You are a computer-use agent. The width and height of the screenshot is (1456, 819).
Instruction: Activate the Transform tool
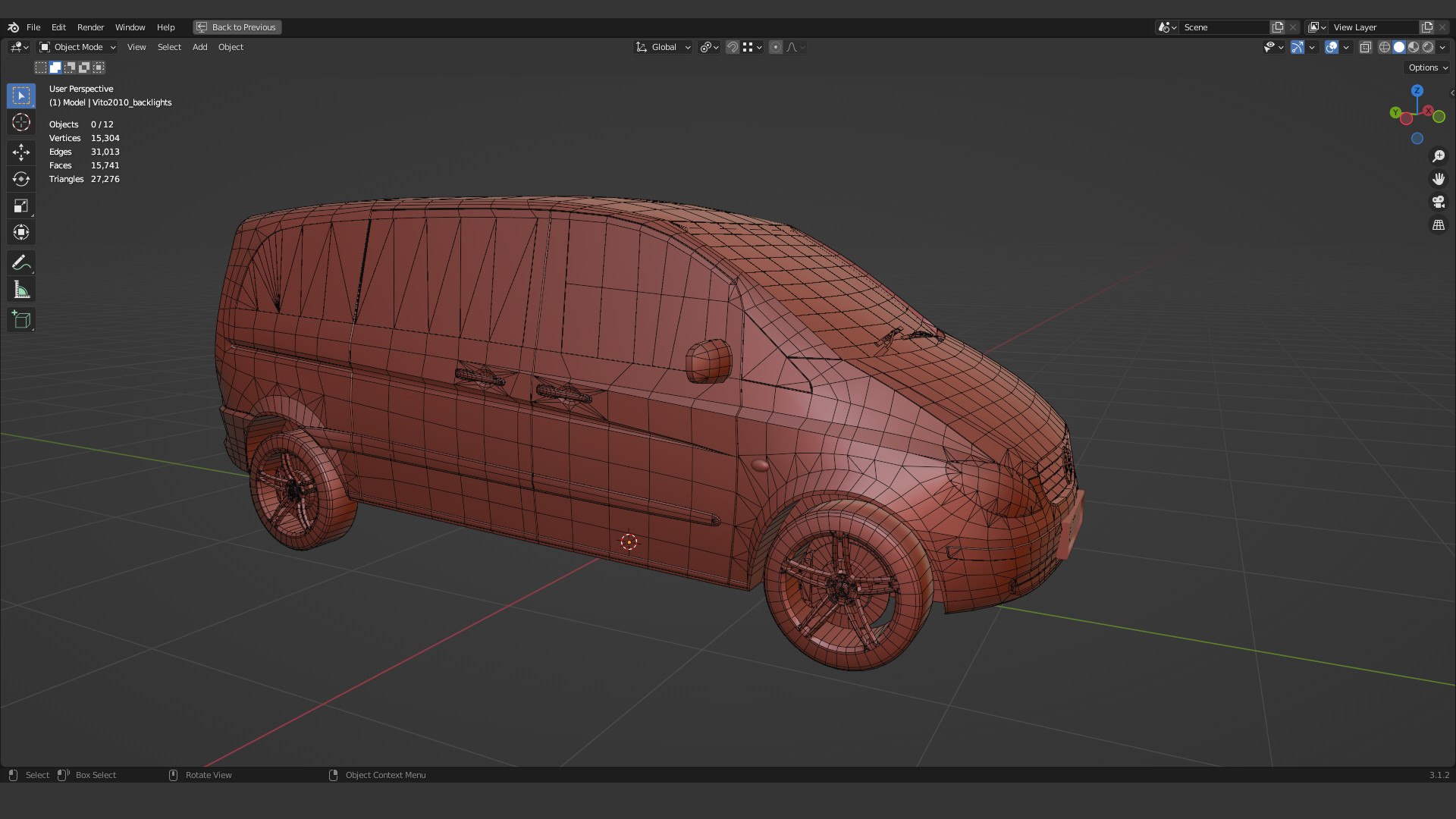pyautogui.click(x=21, y=232)
